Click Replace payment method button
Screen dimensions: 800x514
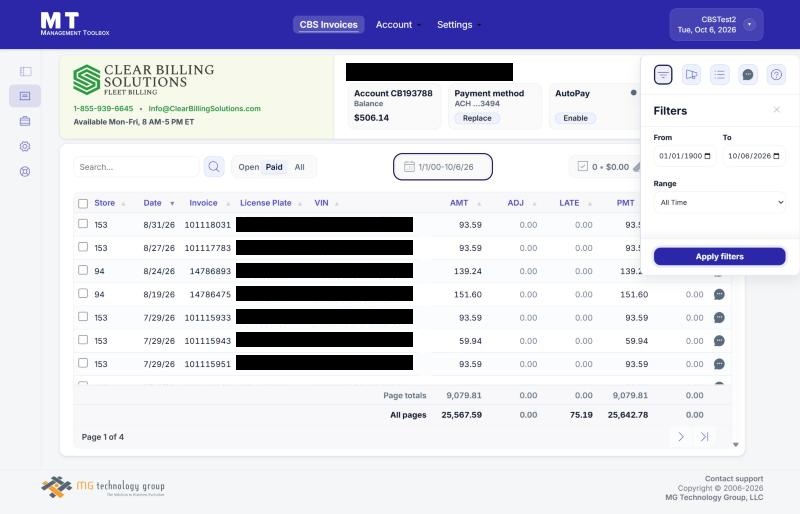[x=477, y=118]
